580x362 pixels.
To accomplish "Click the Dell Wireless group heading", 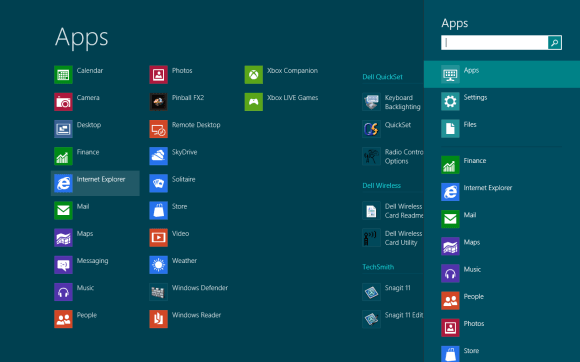I will click(381, 186).
